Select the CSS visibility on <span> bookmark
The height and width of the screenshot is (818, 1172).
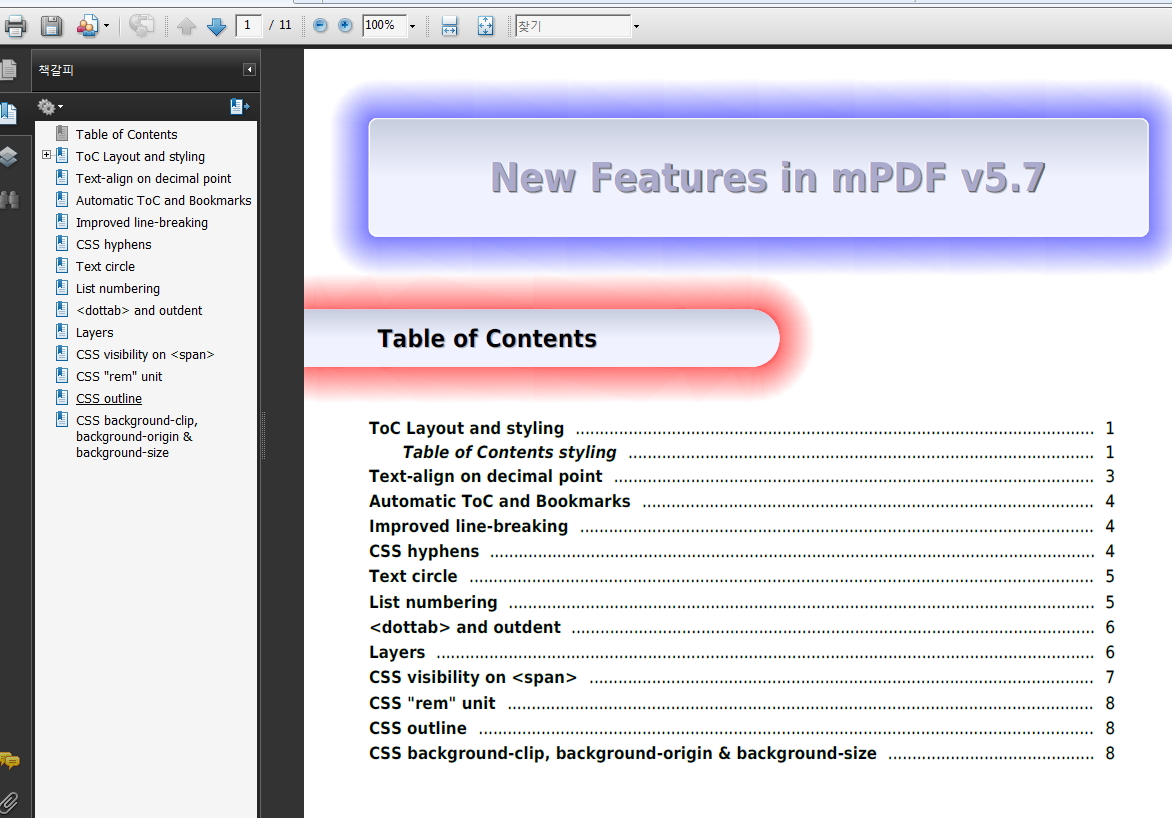click(144, 354)
